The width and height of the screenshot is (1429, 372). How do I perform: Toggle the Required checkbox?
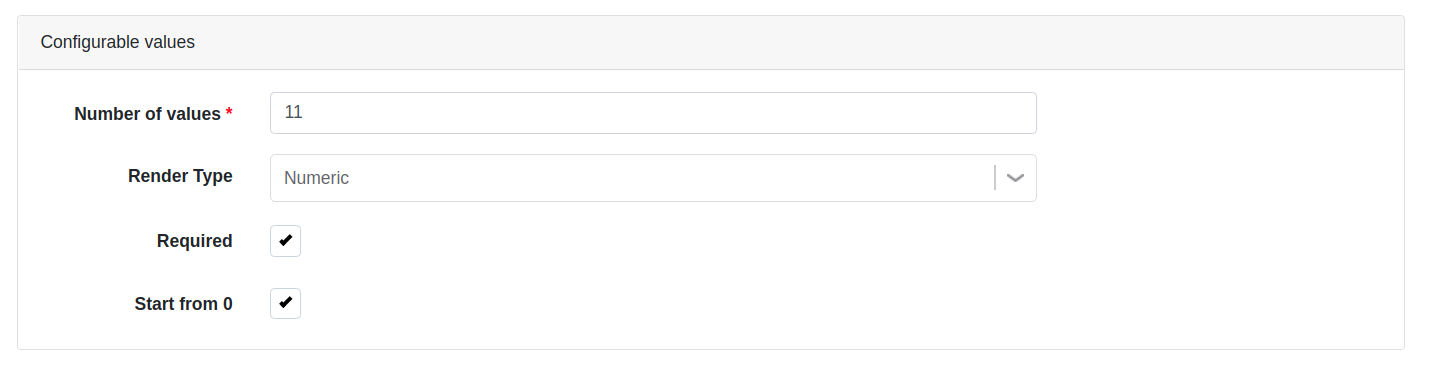coord(285,241)
